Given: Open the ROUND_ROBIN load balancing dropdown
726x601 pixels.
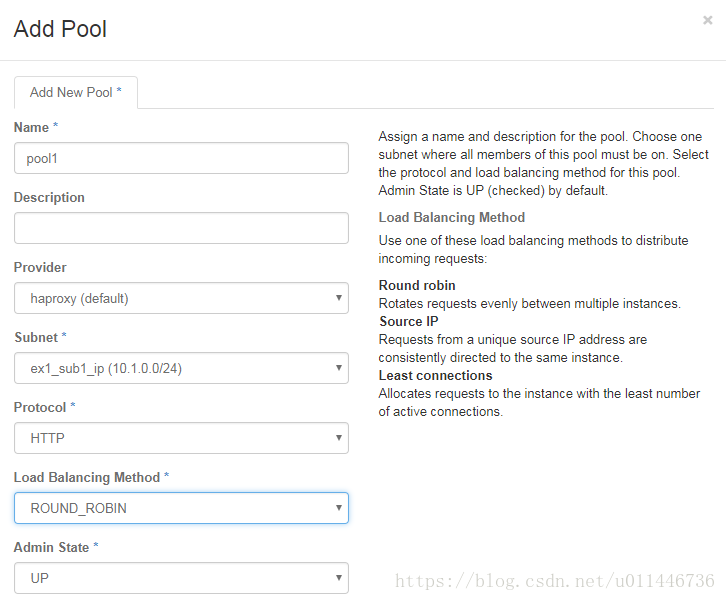Looking at the screenshot, I should tap(181, 508).
